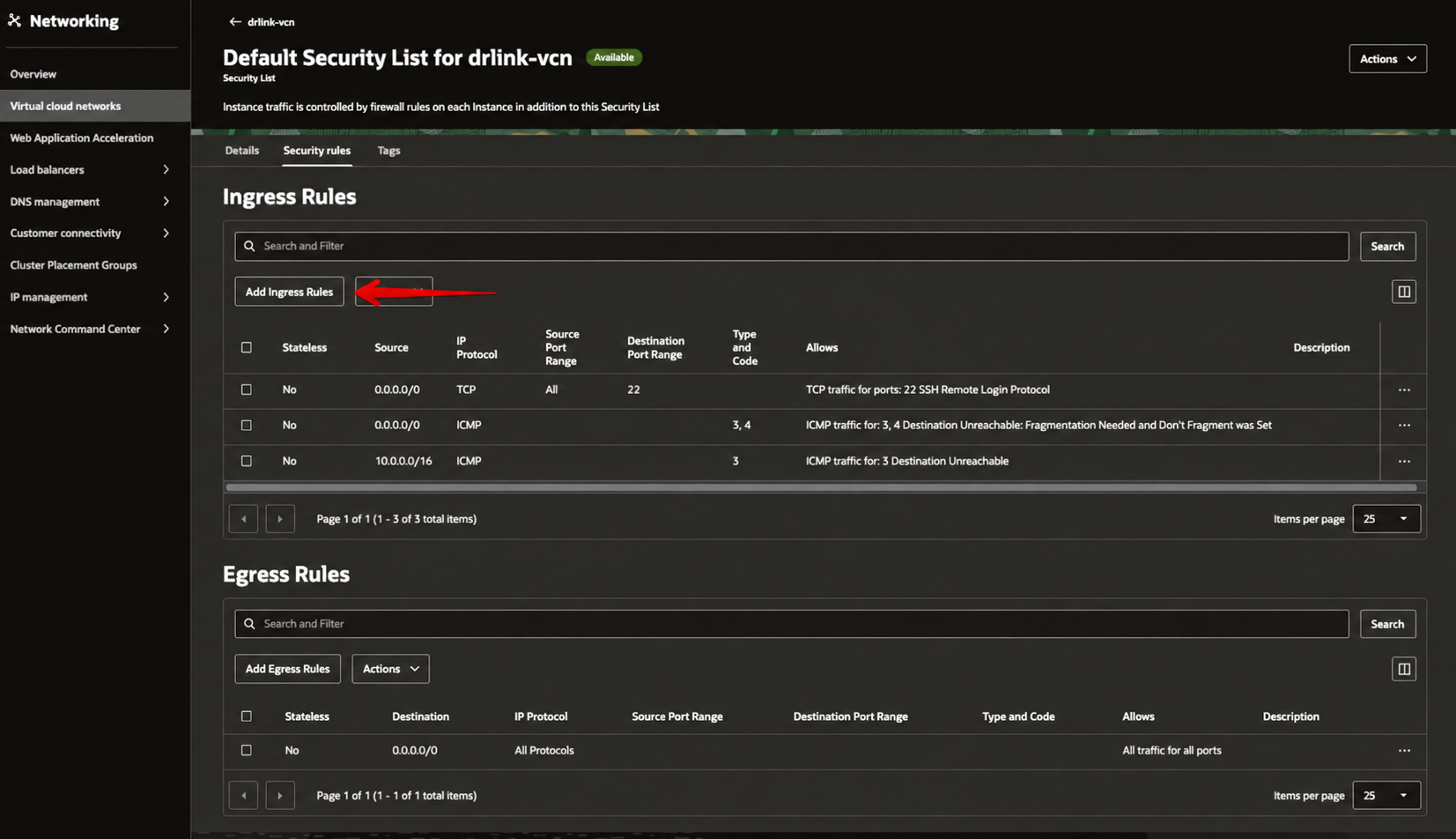The height and width of the screenshot is (839, 1456).
Task: Go to next page in Ingress Rules
Action: click(x=280, y=519)
